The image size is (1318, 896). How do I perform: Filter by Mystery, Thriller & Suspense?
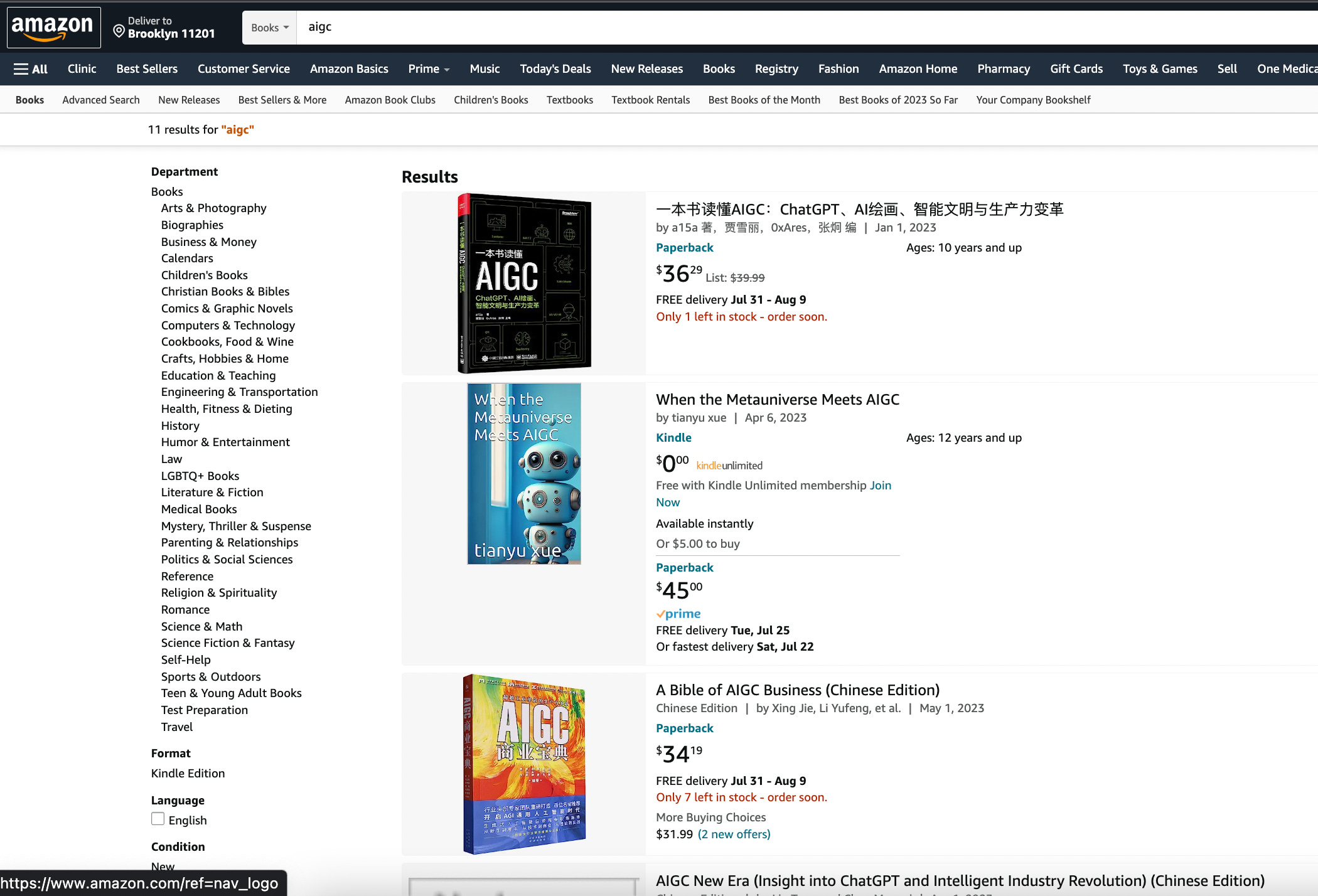236,526
